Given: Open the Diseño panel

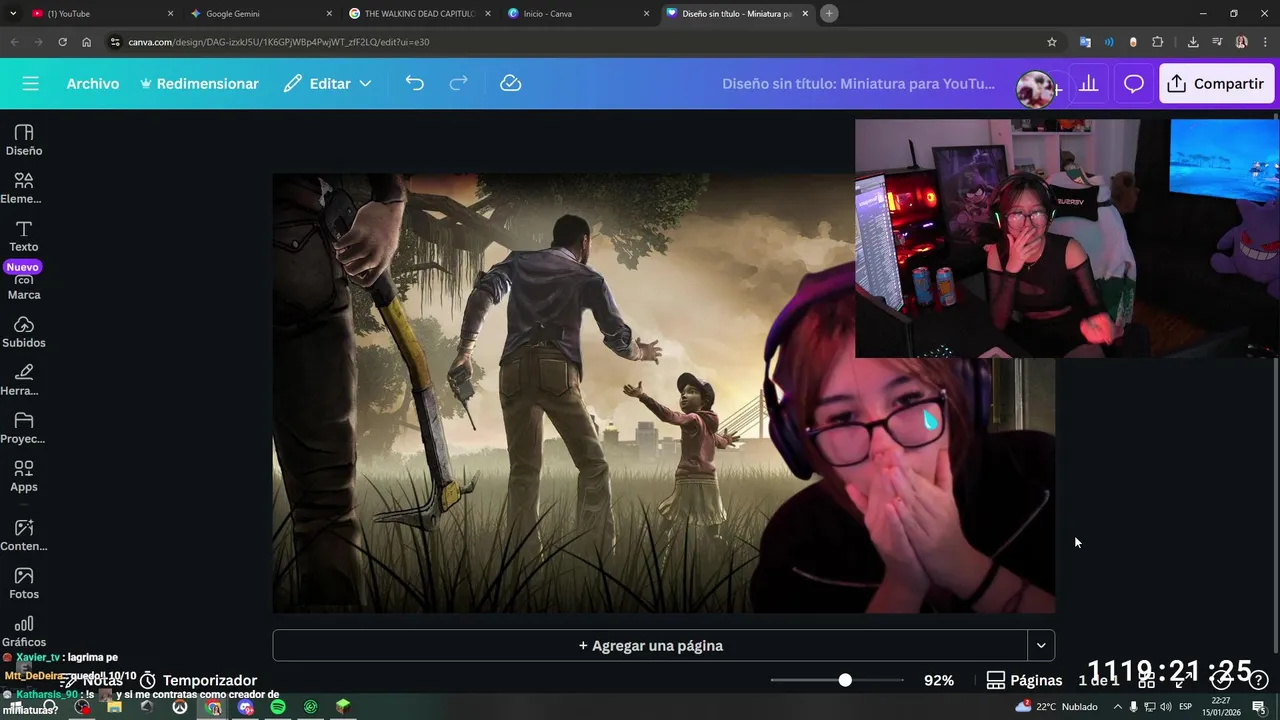Looking at the screenshot, I should pyautogui.click(x=24, y=140).
